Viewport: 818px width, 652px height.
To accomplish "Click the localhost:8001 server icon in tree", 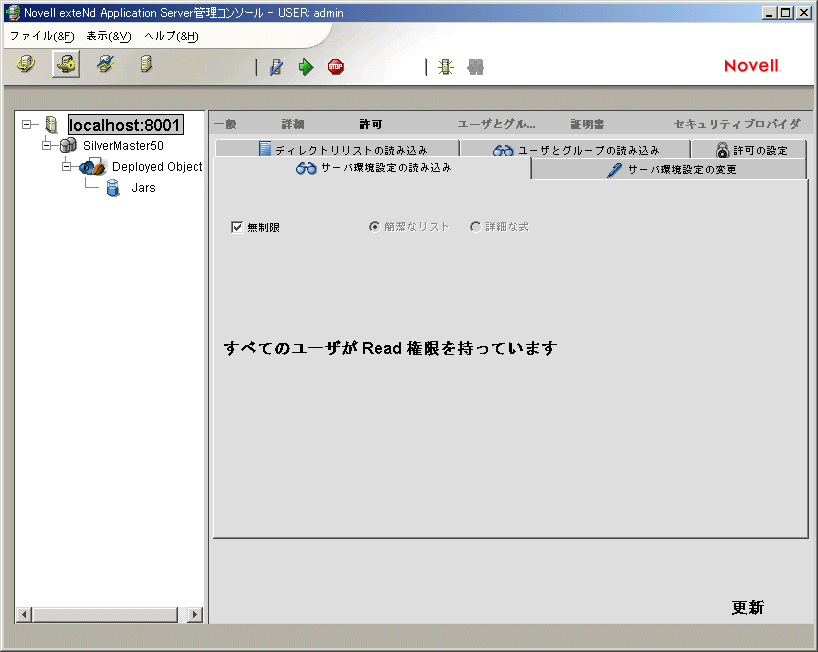I will click(51, 125).
